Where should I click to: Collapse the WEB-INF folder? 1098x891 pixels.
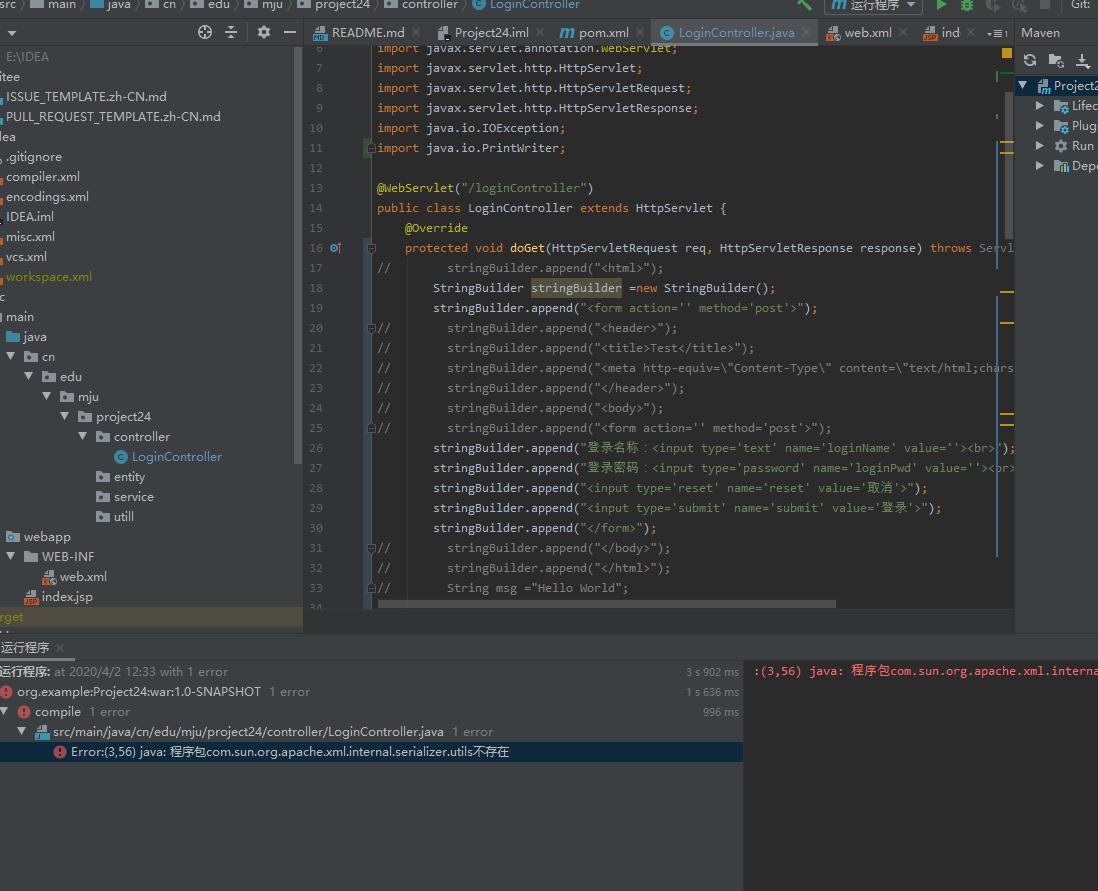point(11,556)
